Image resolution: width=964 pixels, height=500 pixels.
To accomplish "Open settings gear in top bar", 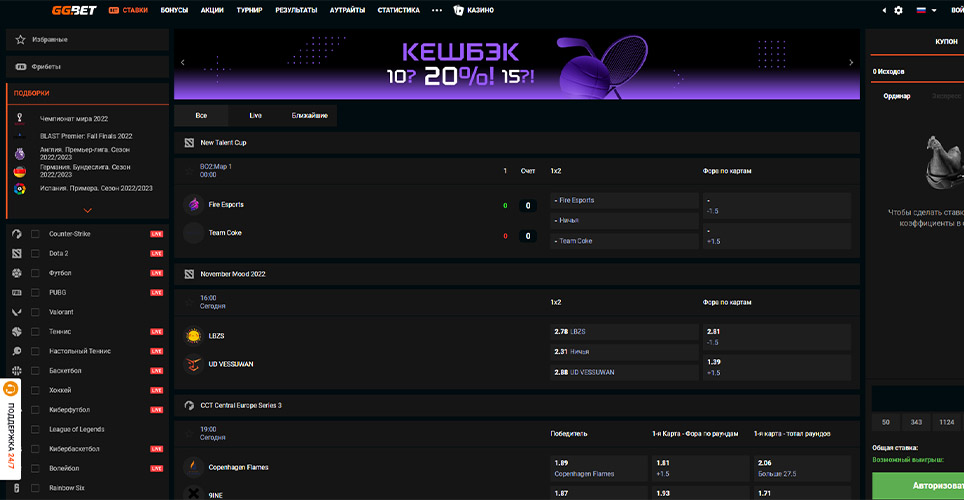I will (898, 10).
